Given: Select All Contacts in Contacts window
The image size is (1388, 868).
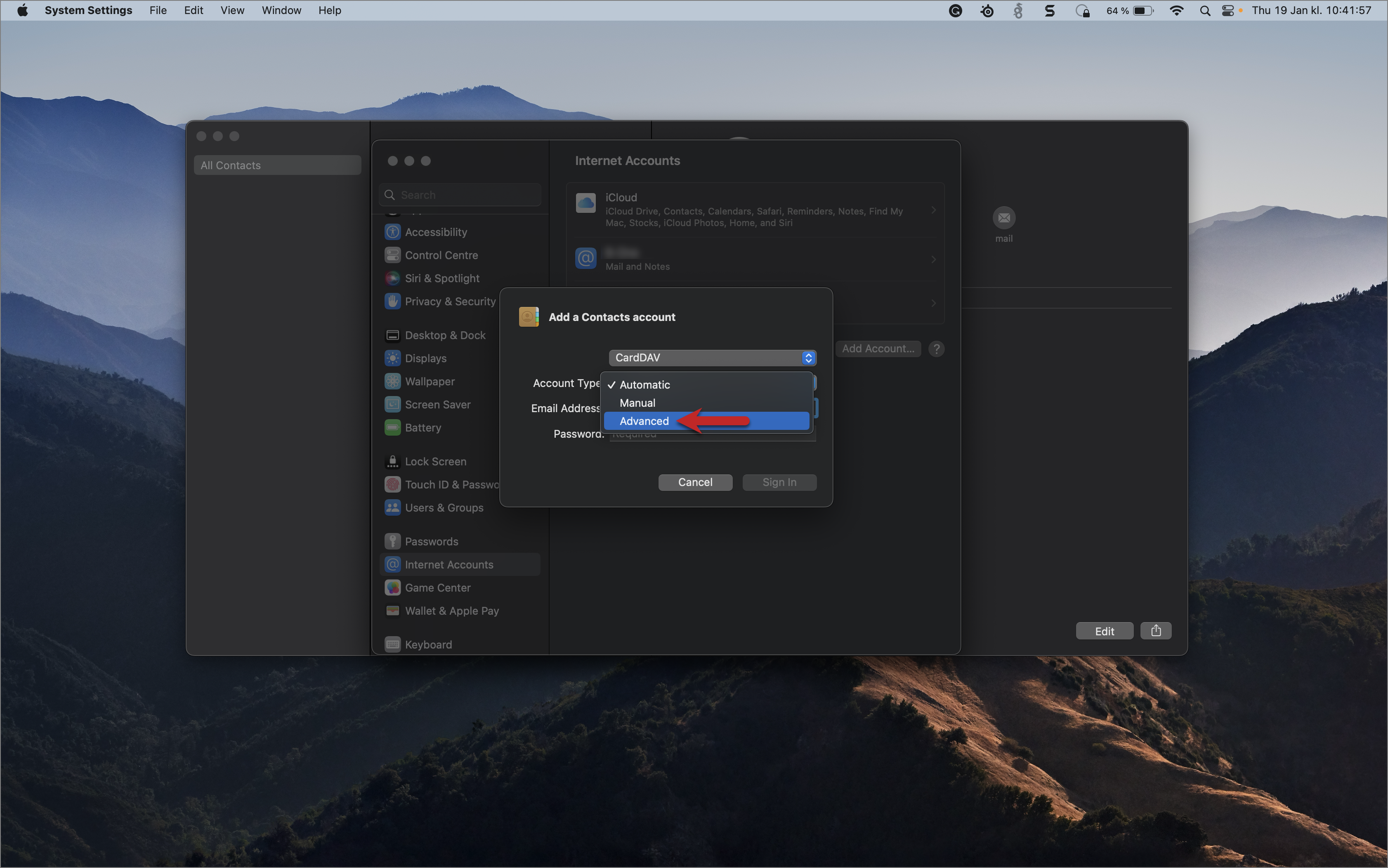Looking at the screenshot, I should point(277,165).
